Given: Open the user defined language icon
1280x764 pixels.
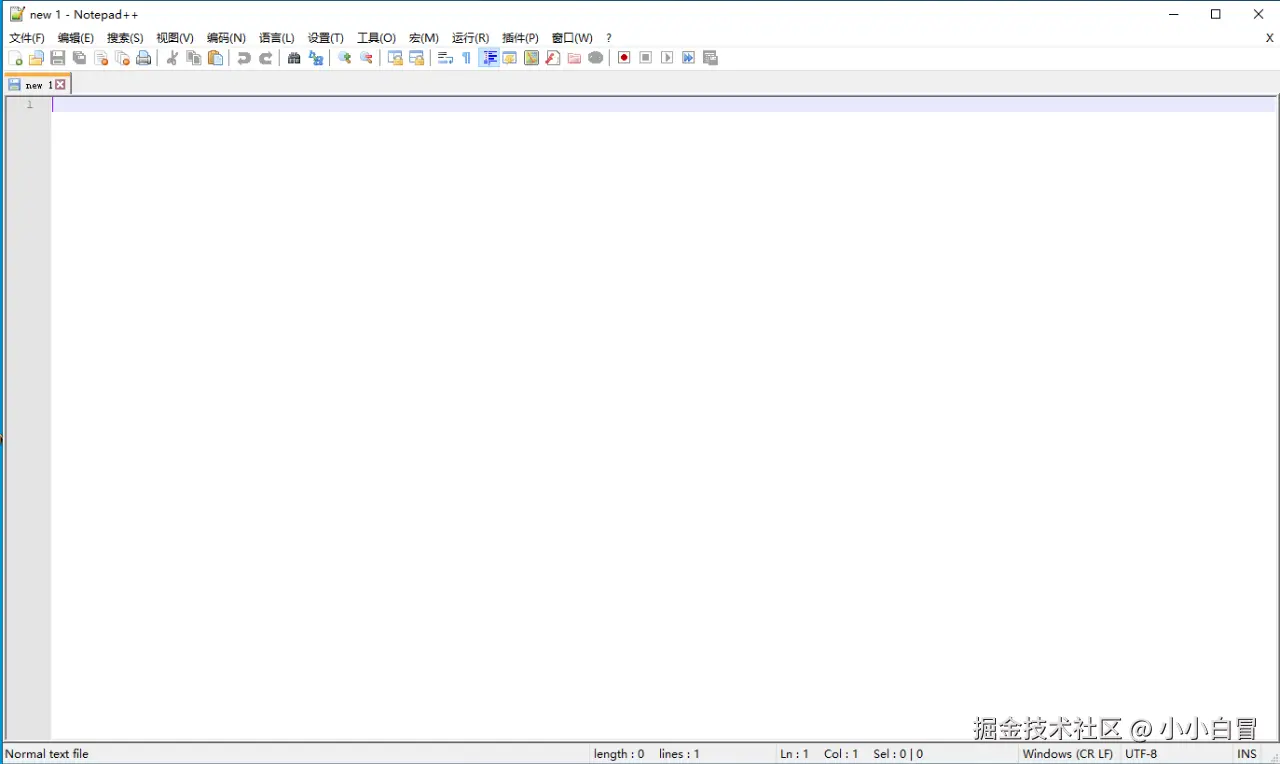Looking at the screenshot, I should [x=510, y=58].
